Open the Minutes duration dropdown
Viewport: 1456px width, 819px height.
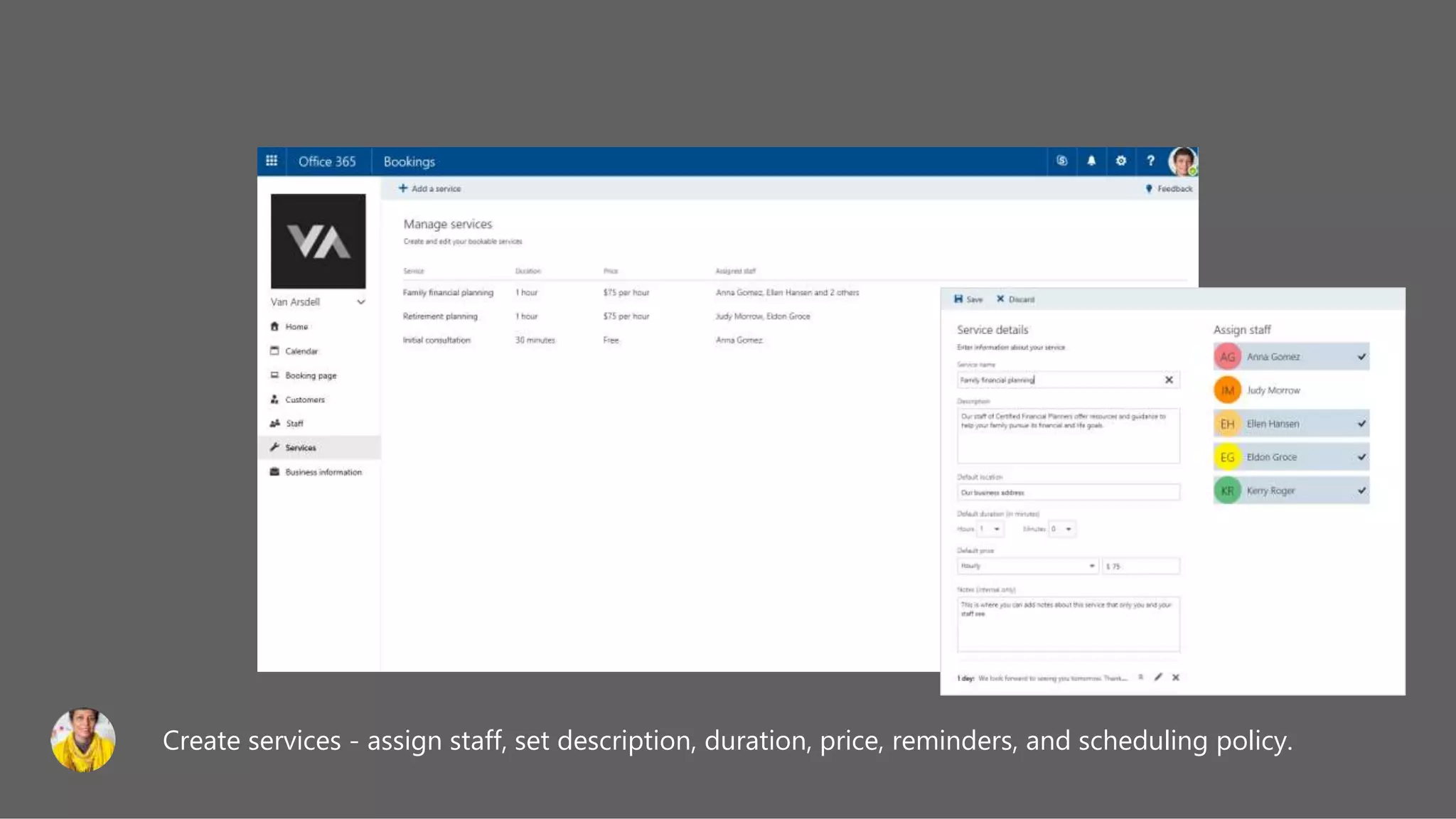coord(1062,529)
